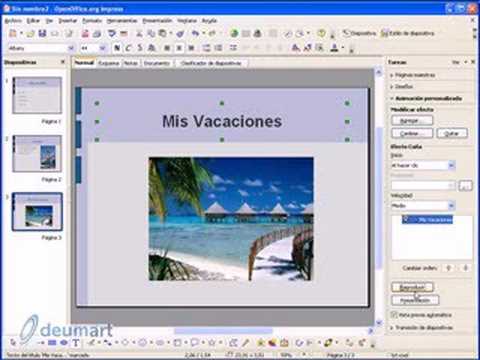Click the Mis Vacaciones title text
The image size is (480, 360).
pyautogui.click(x=222, y=121)
